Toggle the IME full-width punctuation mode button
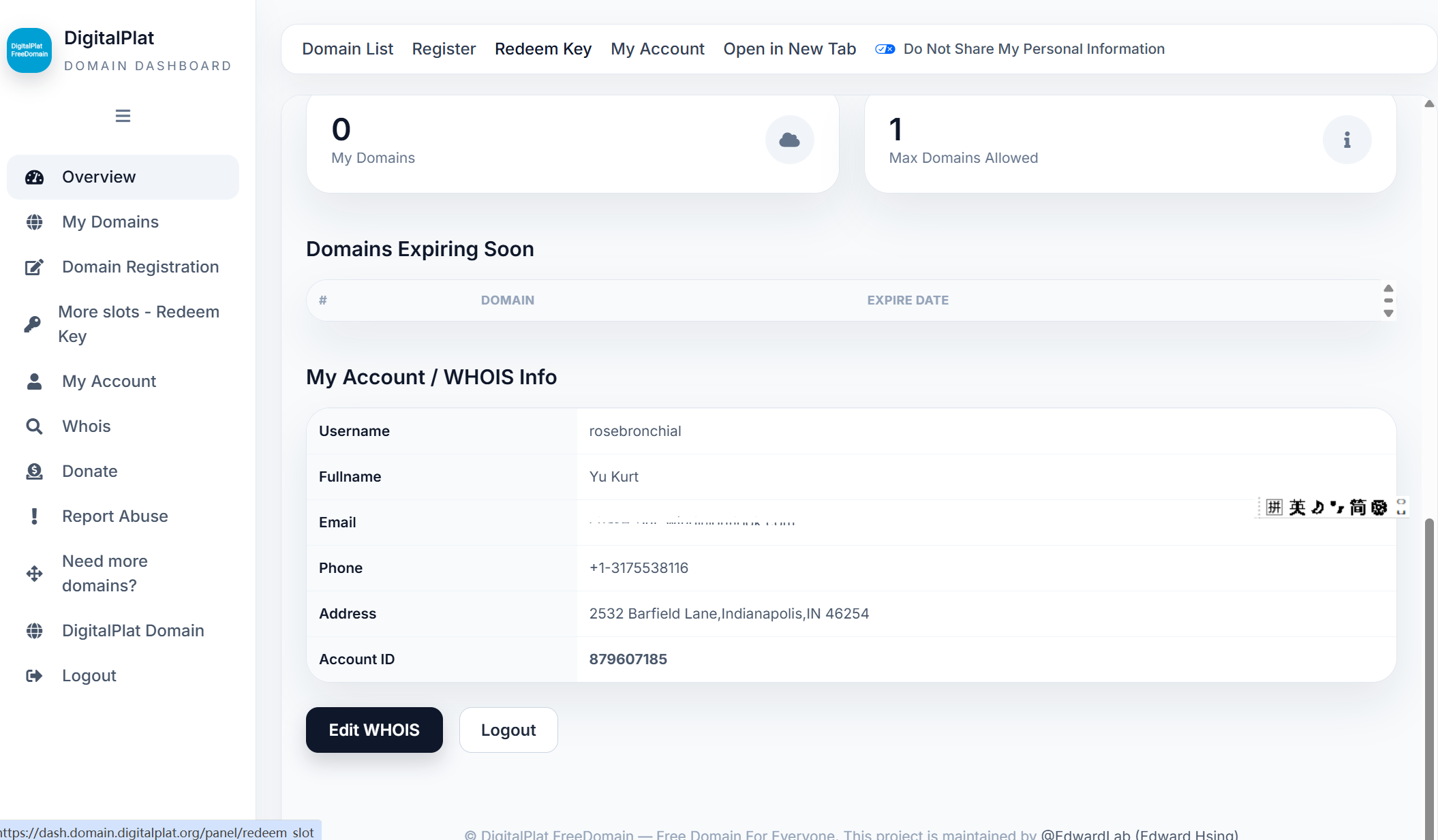 pos(1337,507)
